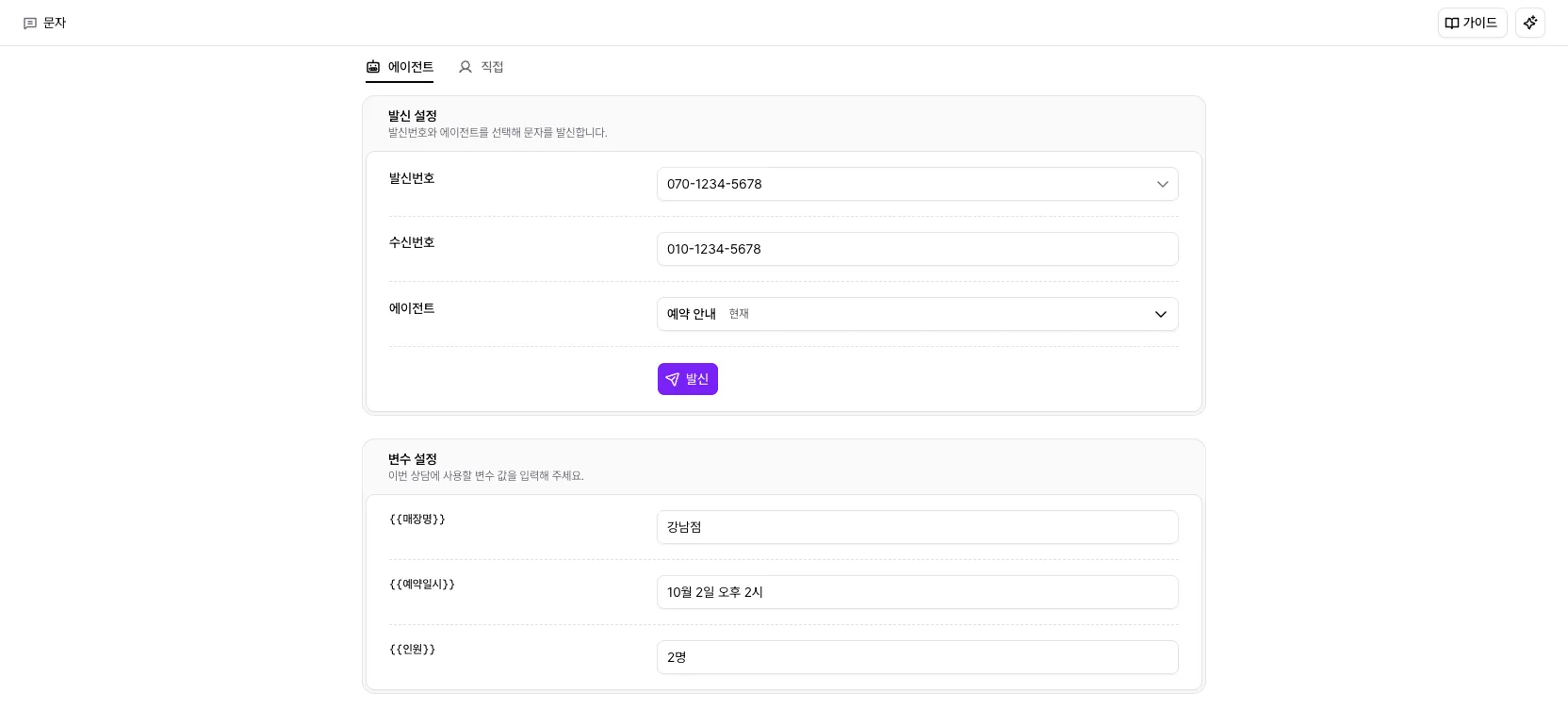Click the {{예약일시}} input field
Image resolution: width=1568 pixels, height=726 pixels.
[918, 592]
